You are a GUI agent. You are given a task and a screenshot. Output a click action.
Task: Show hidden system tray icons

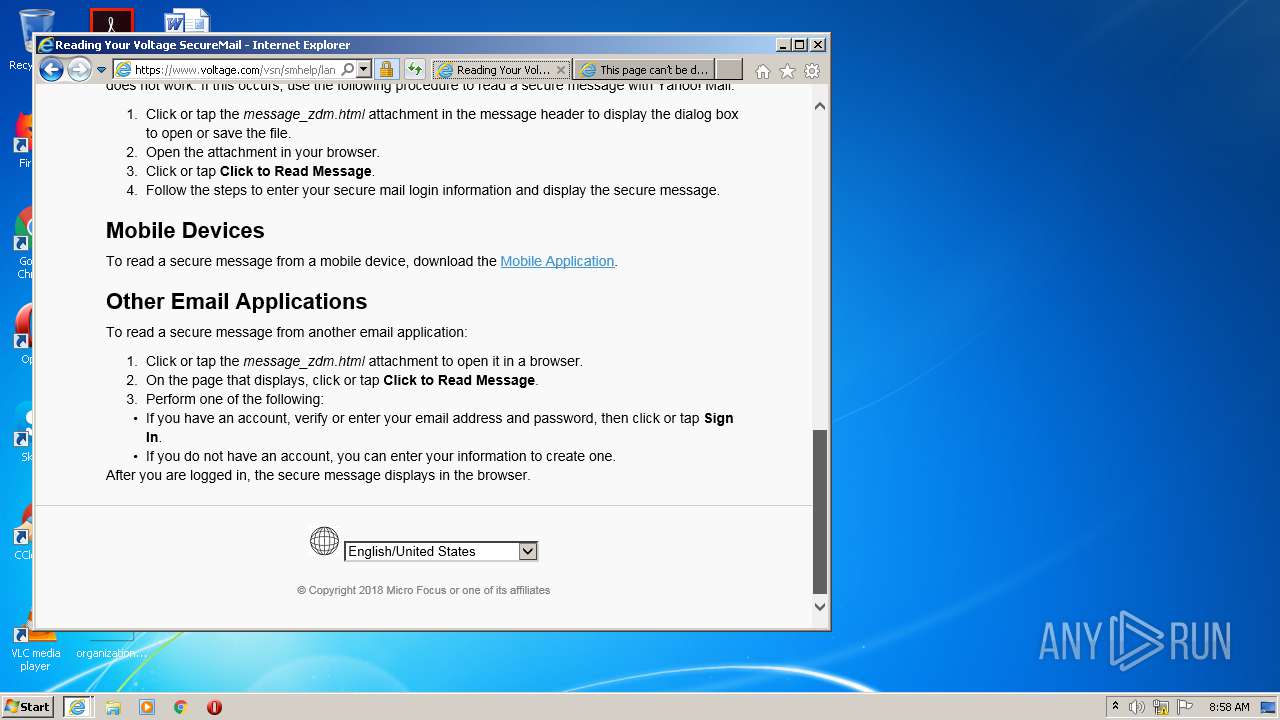pos(1115,707)
